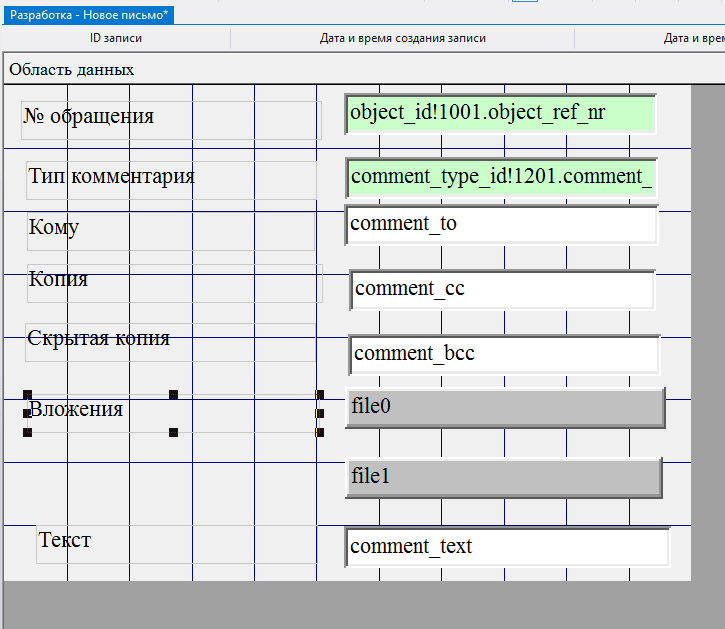
Task: Select the "№ обращения" label
Action: (89, 116)
